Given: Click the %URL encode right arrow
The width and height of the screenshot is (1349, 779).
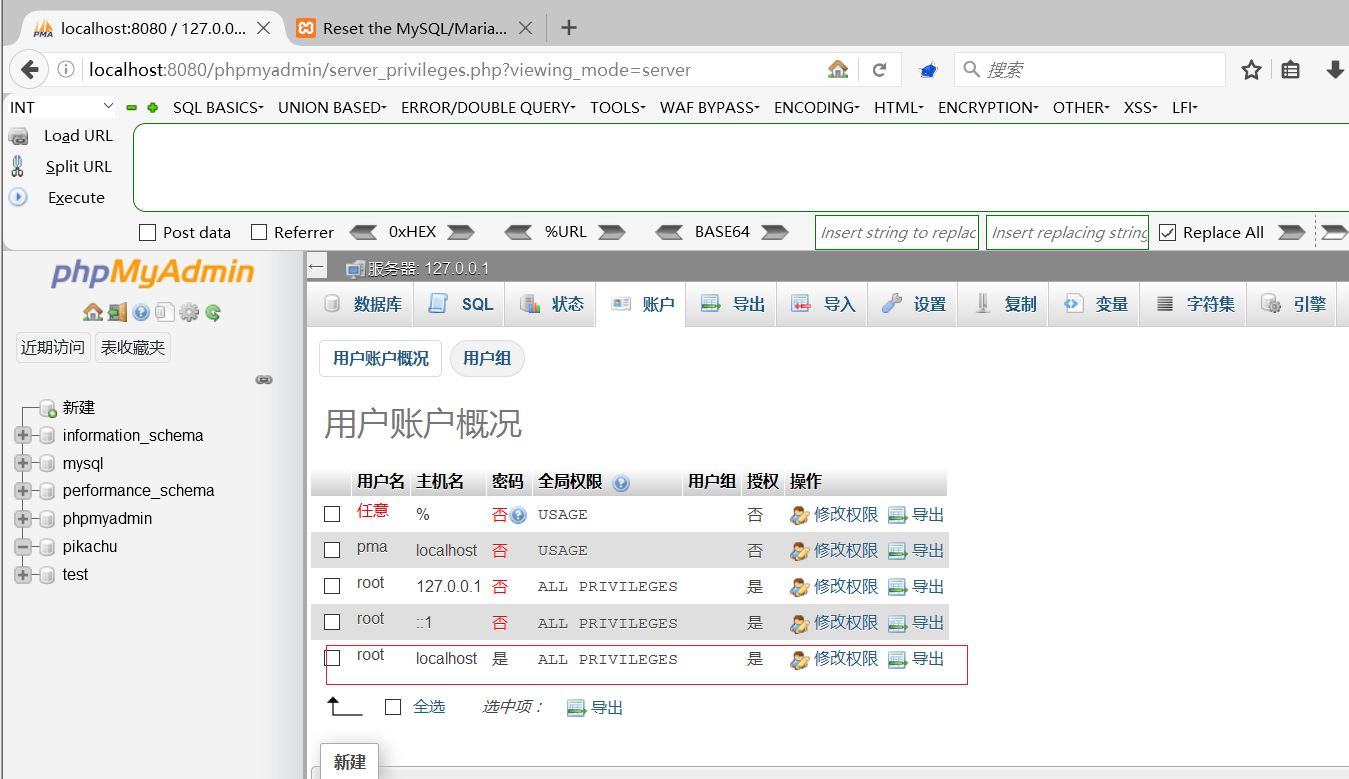Looking at the screenshot, I should (611, 232).
